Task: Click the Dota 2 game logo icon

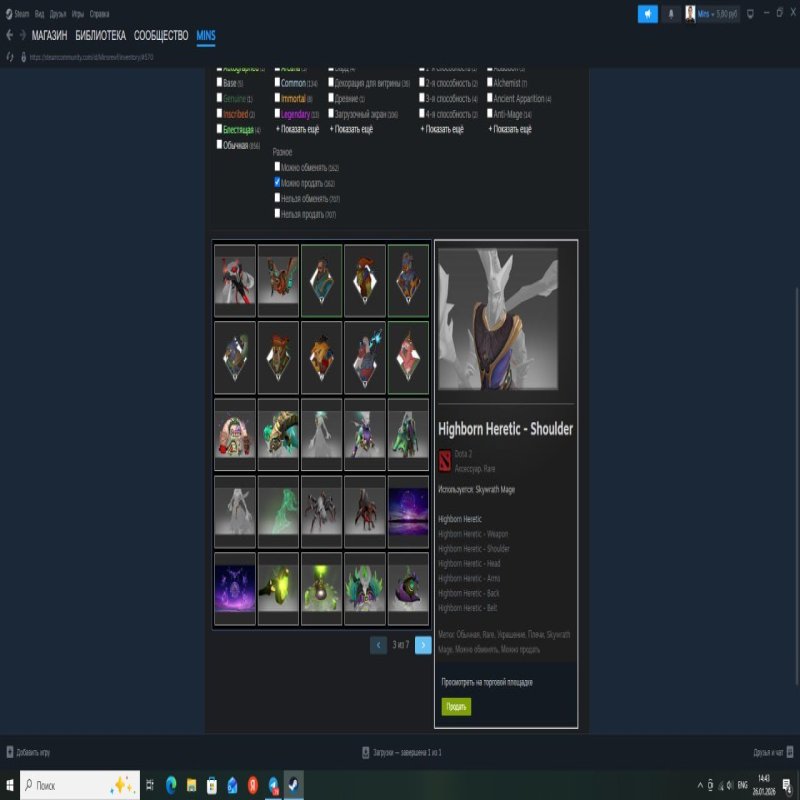Action: 445,460
